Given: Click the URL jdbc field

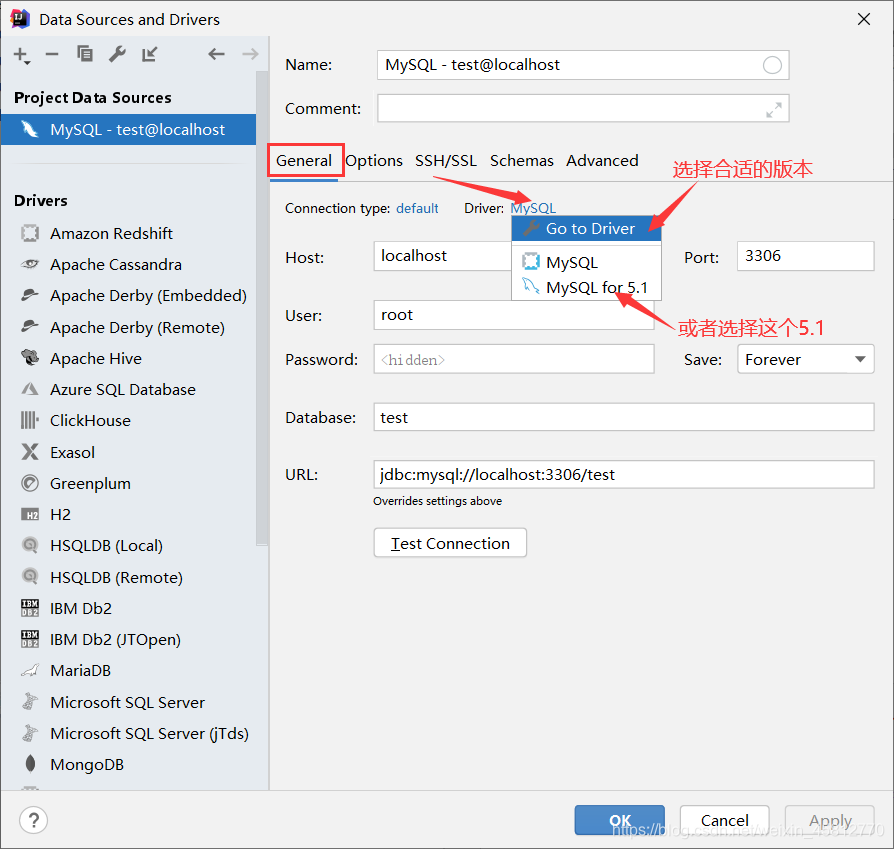Looking at the screenshot, I should point(624,474).
